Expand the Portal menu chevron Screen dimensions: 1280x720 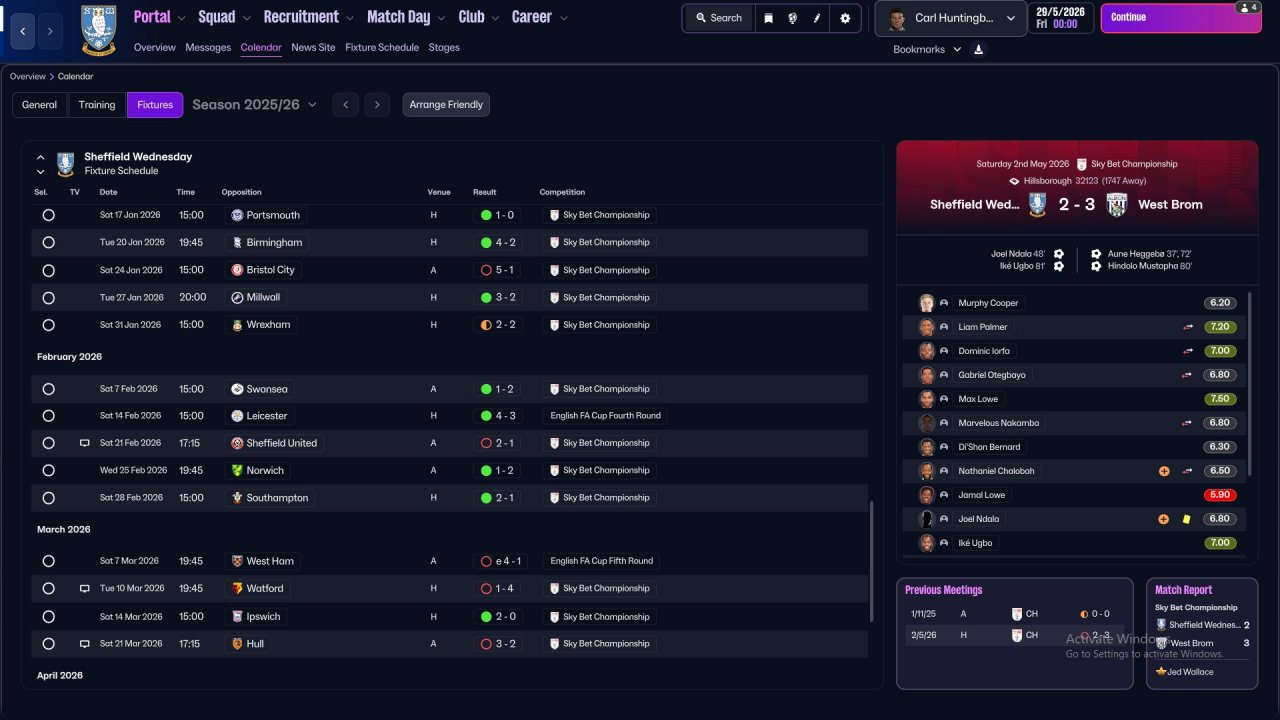point(180,18)
